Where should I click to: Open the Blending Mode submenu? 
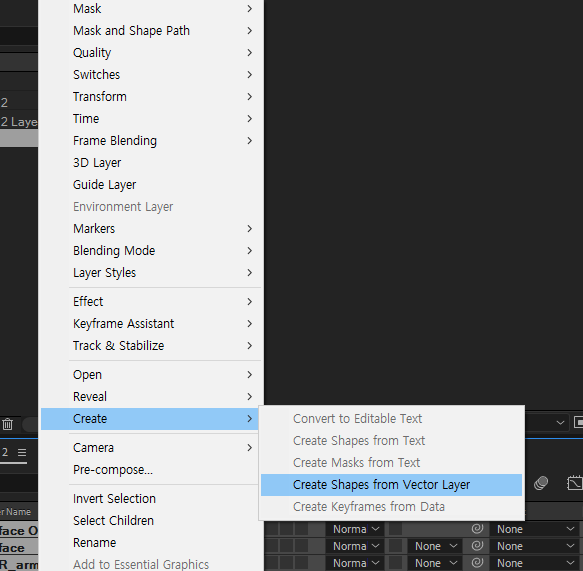click(151, 251)
